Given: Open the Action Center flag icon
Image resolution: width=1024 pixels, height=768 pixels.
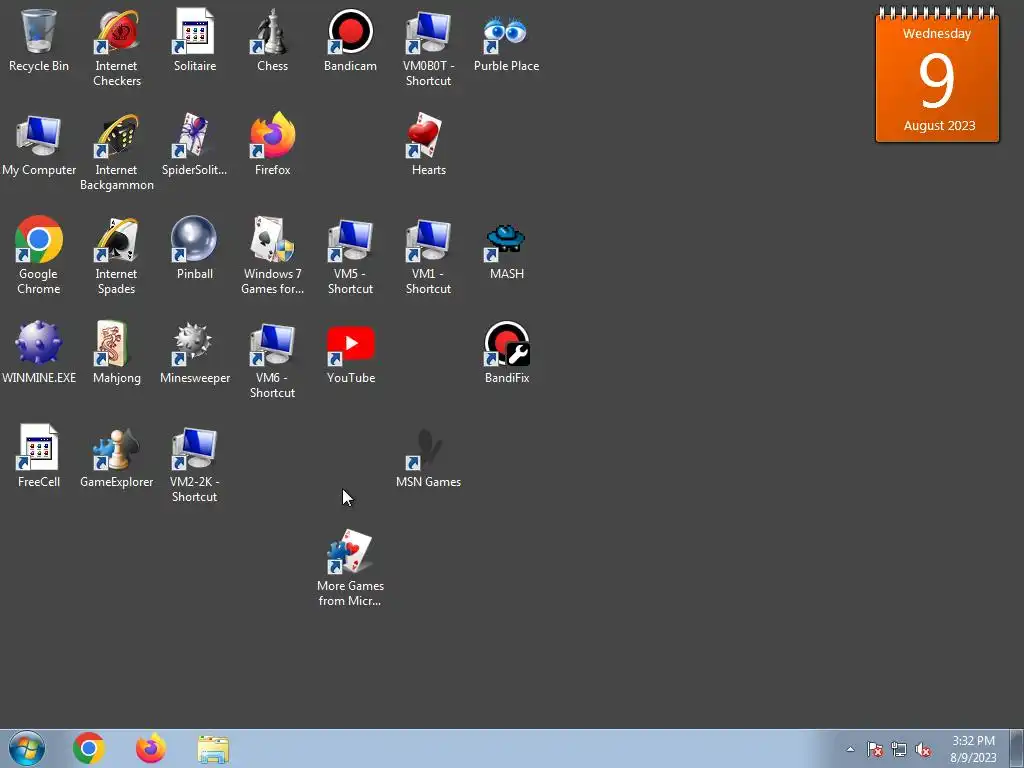Looking at the screenshot, I should coord(874,749).
